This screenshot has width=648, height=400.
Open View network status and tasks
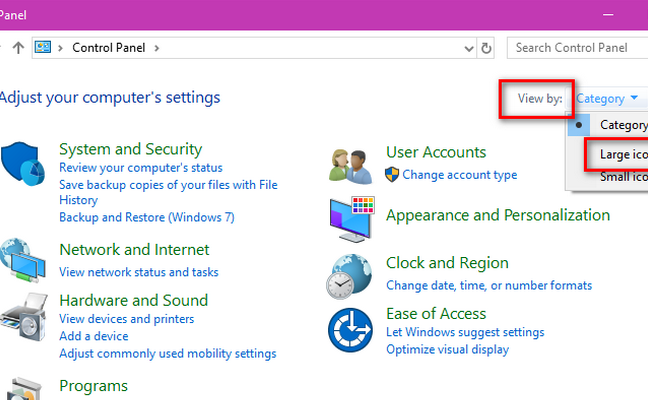(x=138, y=272)
